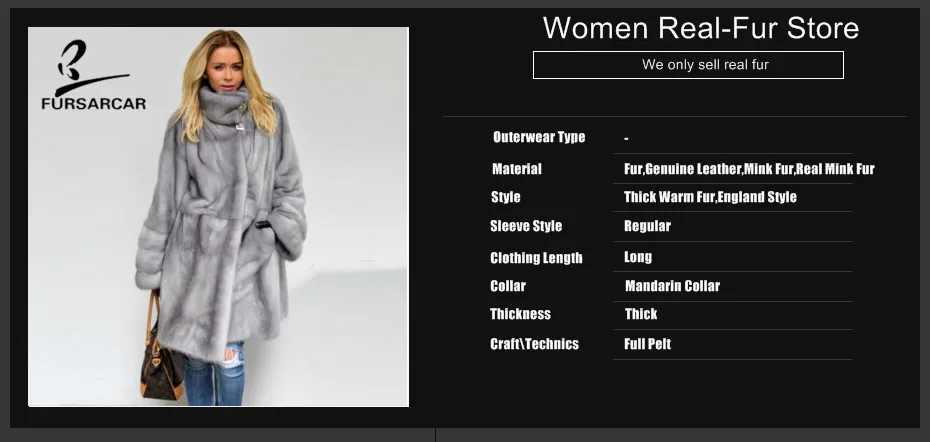Image resolution: width=930 pixels, height=442 pixels.
Task: Click the 'Full Pelt' value
Action: coord(647,344)
